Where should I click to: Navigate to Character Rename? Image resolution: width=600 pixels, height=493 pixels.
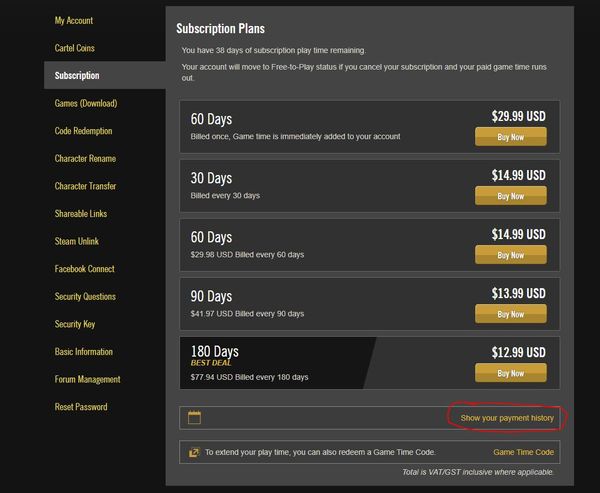click(x=85, y=158)
